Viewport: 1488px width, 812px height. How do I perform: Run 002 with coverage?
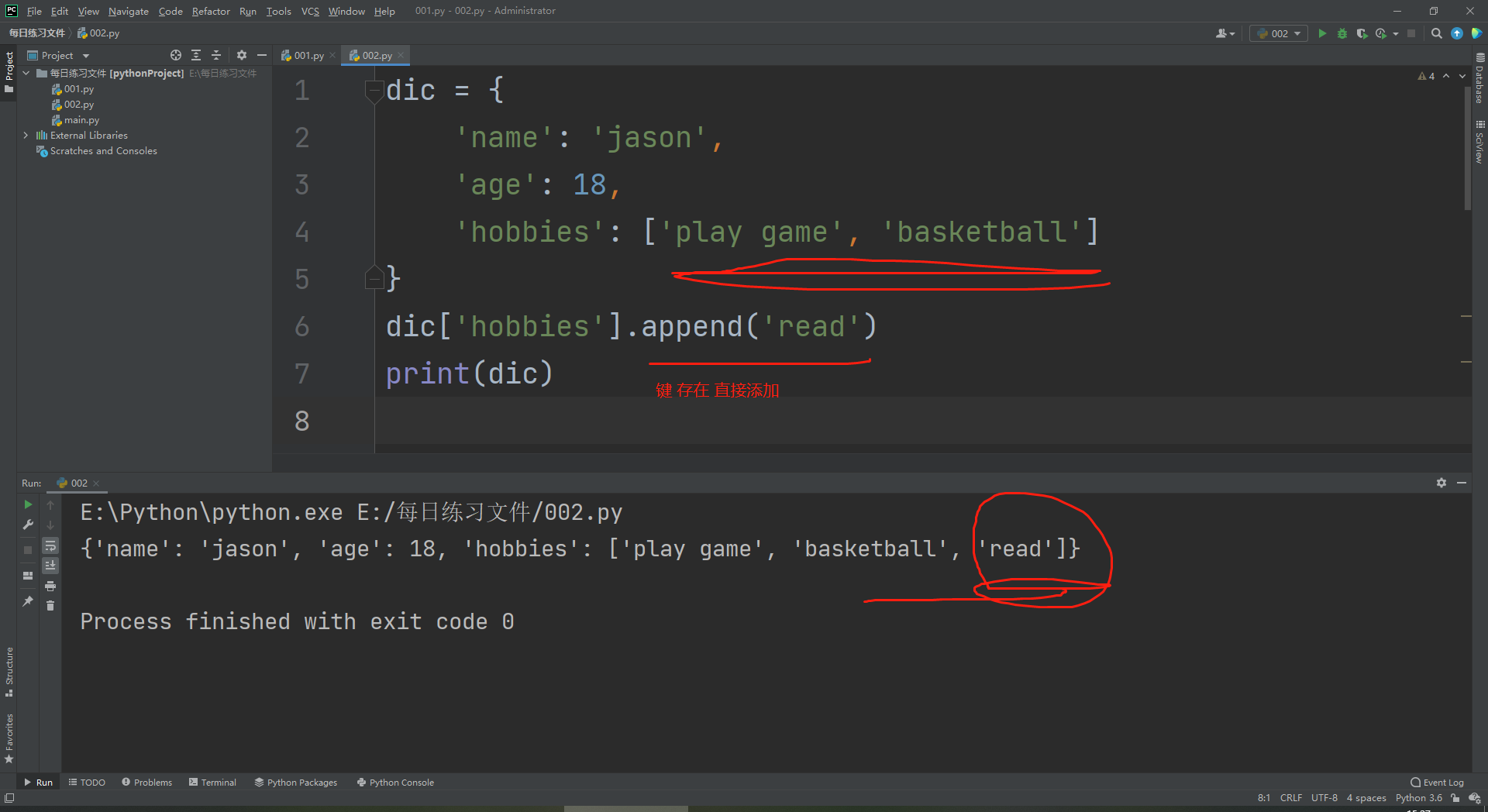click(x=1362, y=33)
